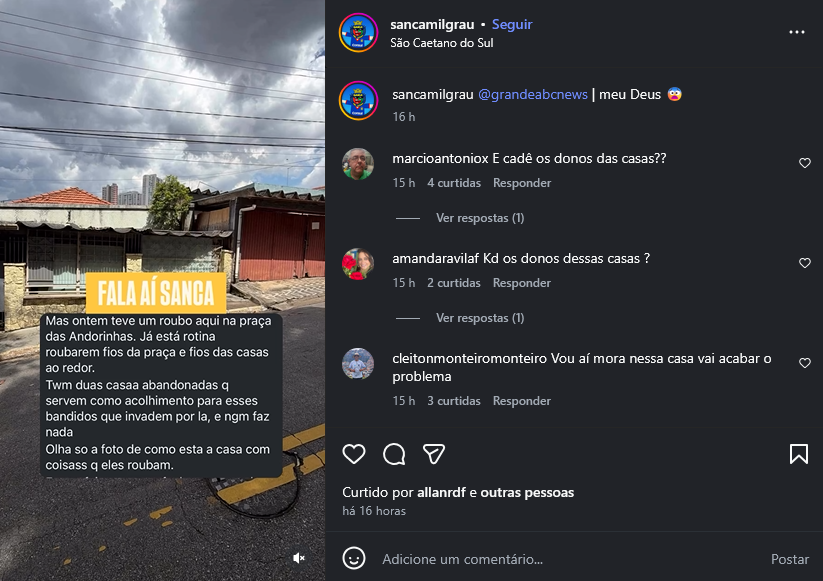Image resolution: width=823 pixels, height=581 pixels.
Task: Reply to cleitonmonteiromonteiro's comment
Action: coord(522,401)
